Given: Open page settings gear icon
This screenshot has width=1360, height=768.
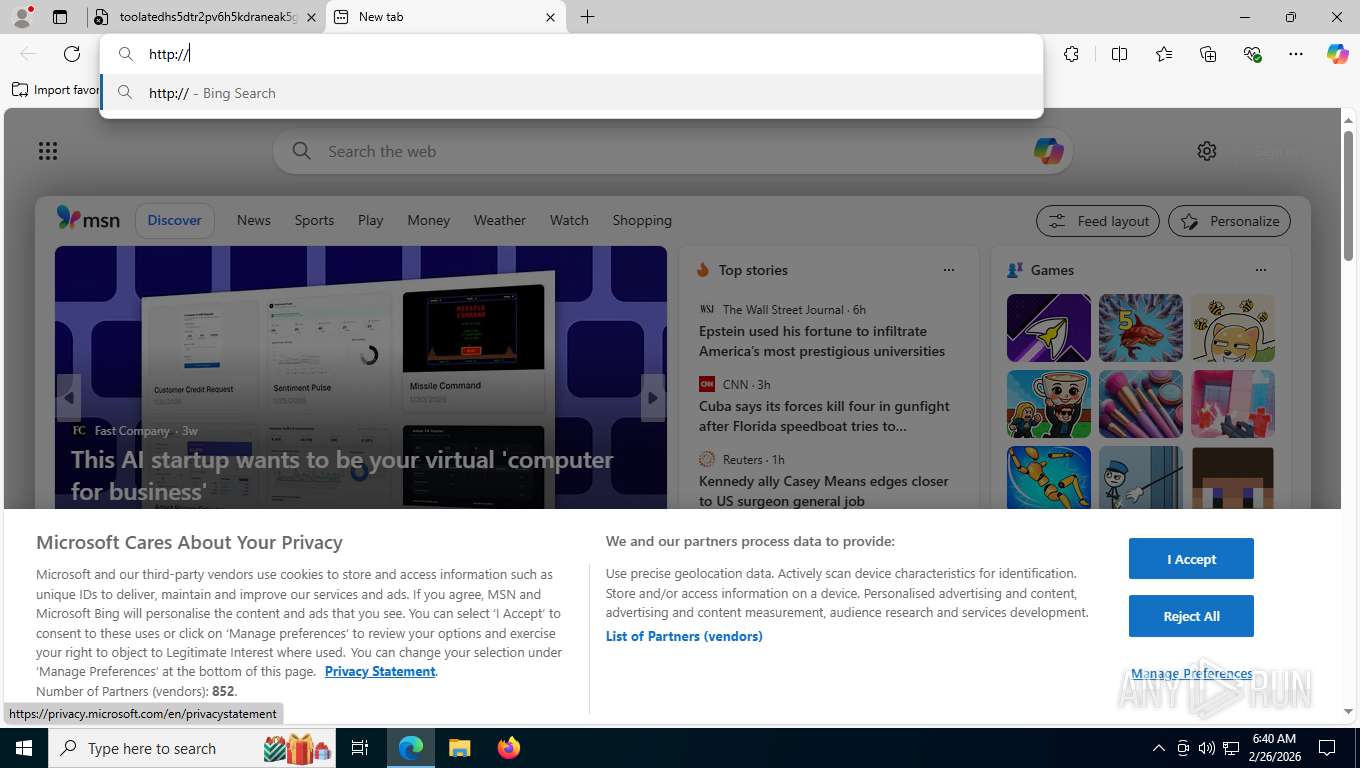Looking at the screenshot, I should click(x=1207, y=151).
